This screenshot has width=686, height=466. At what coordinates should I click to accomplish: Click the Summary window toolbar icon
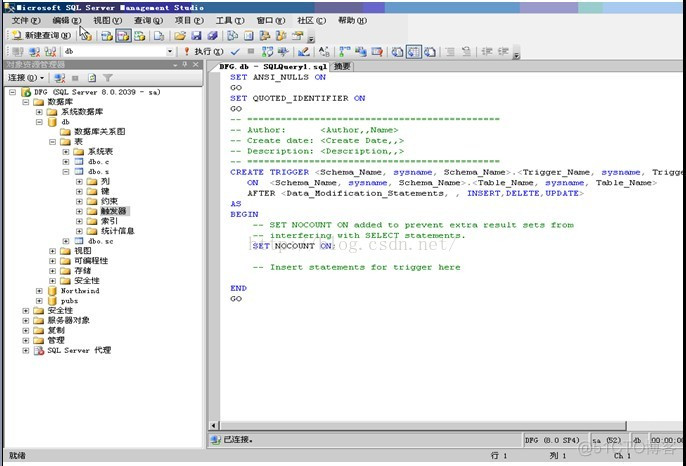coord(248,35)
